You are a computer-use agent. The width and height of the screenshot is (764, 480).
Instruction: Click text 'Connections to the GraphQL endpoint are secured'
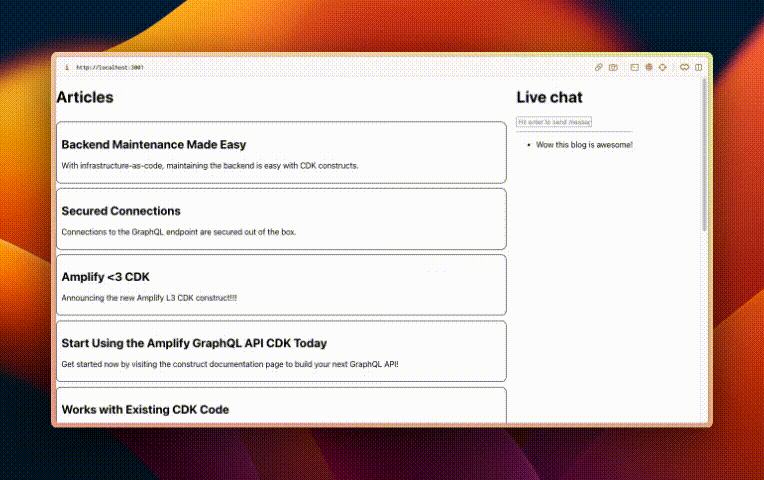[x=152, y=232]
